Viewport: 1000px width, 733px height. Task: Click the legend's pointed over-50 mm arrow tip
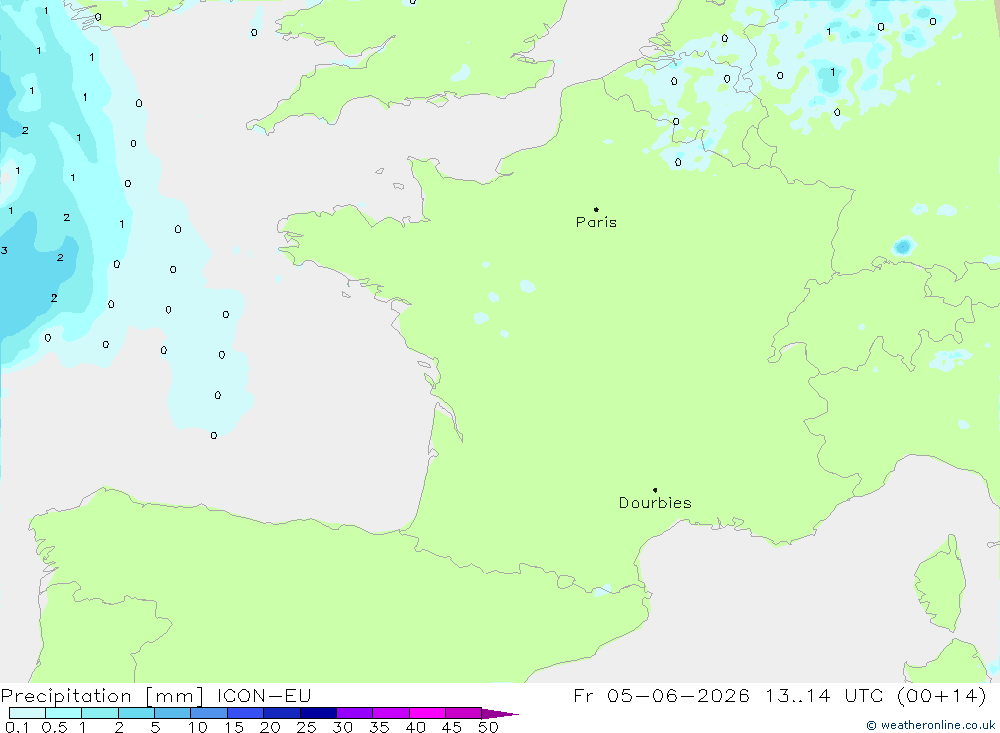(500, 714)
